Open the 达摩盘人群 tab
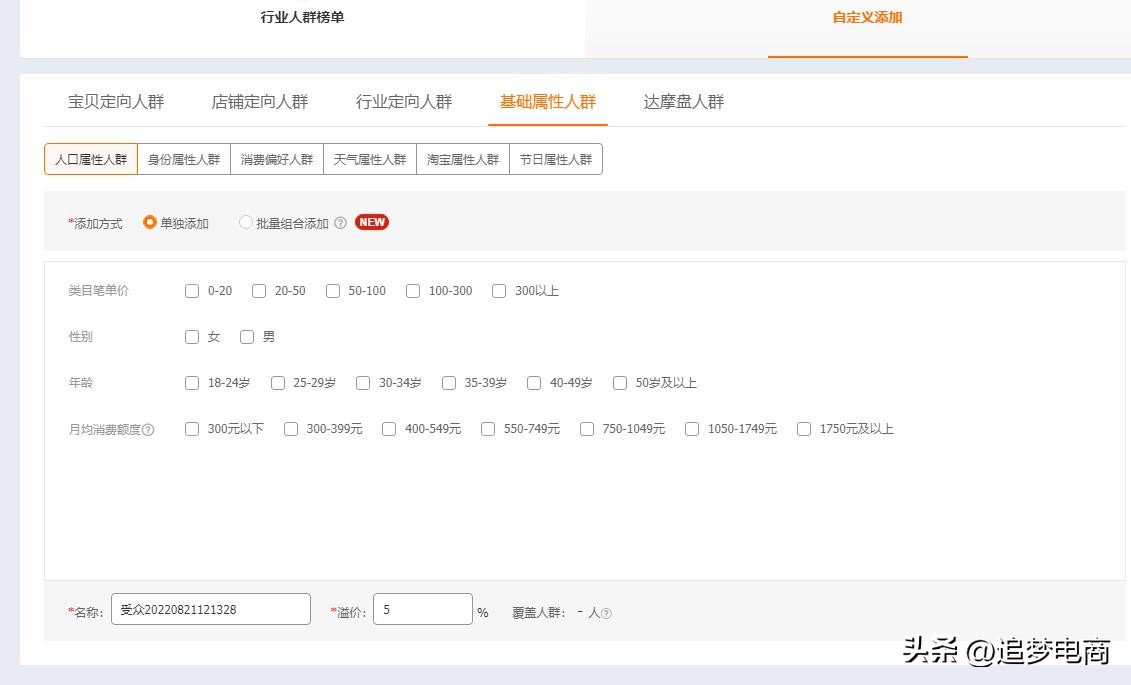Screen dimensions: 1131x685 click(x=683, y=101)
